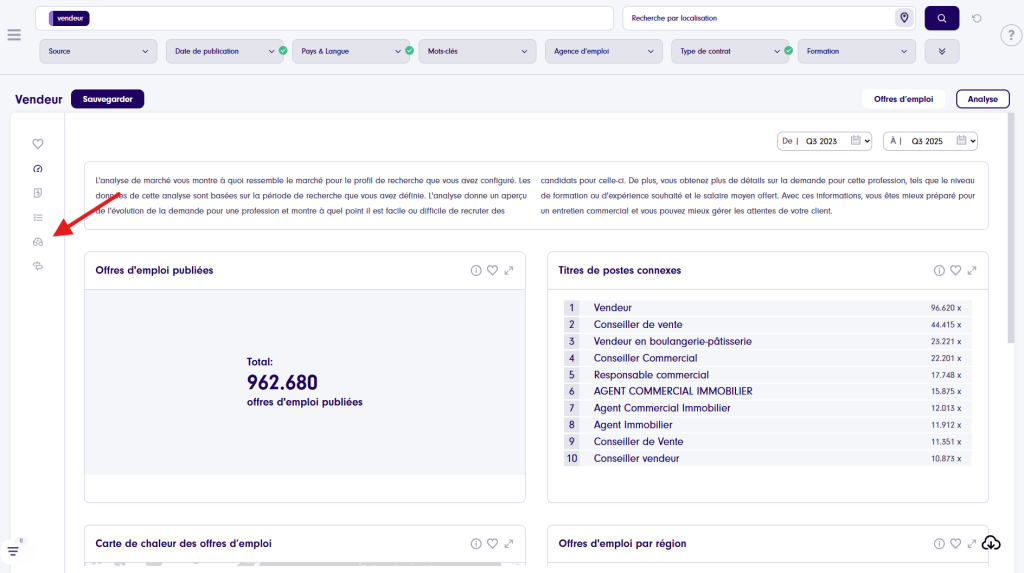Screen dimensions: 1024x573
Task: Click the Recherche par localisation field
Action: coord(757,18)
